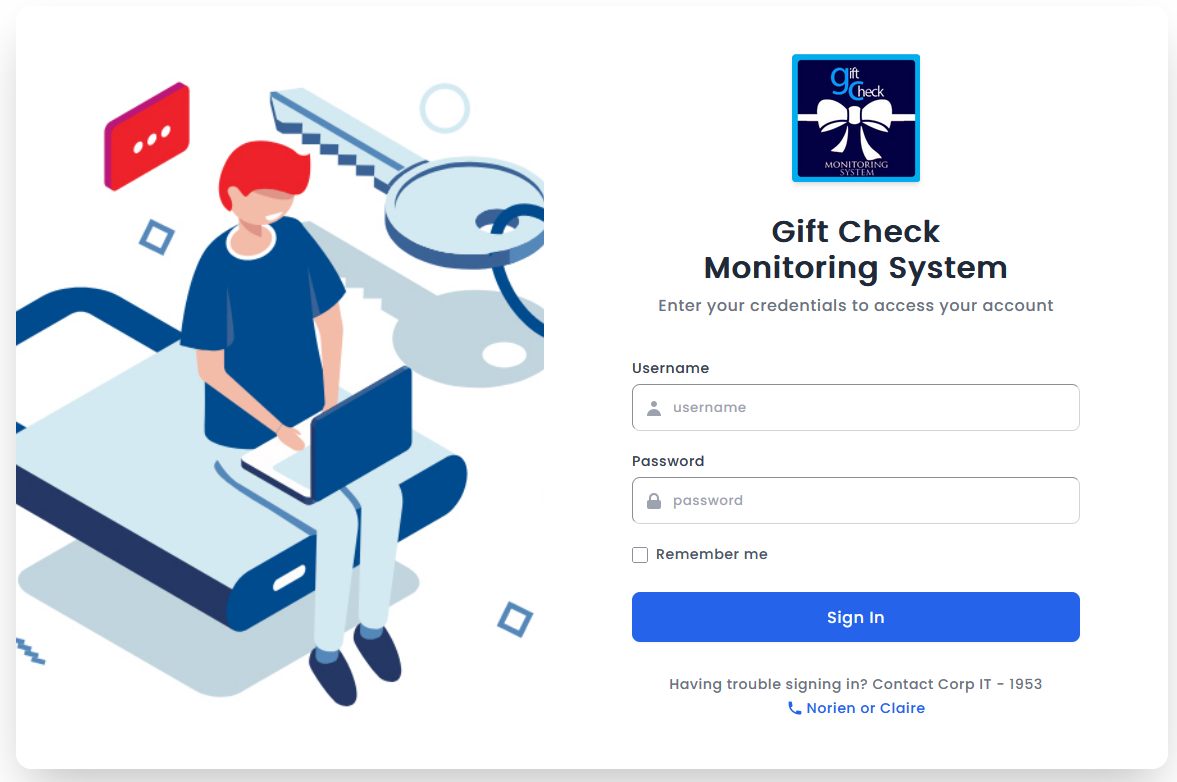Click the red-haired person illustration
Screen dimensions: 1177x782
265,300
